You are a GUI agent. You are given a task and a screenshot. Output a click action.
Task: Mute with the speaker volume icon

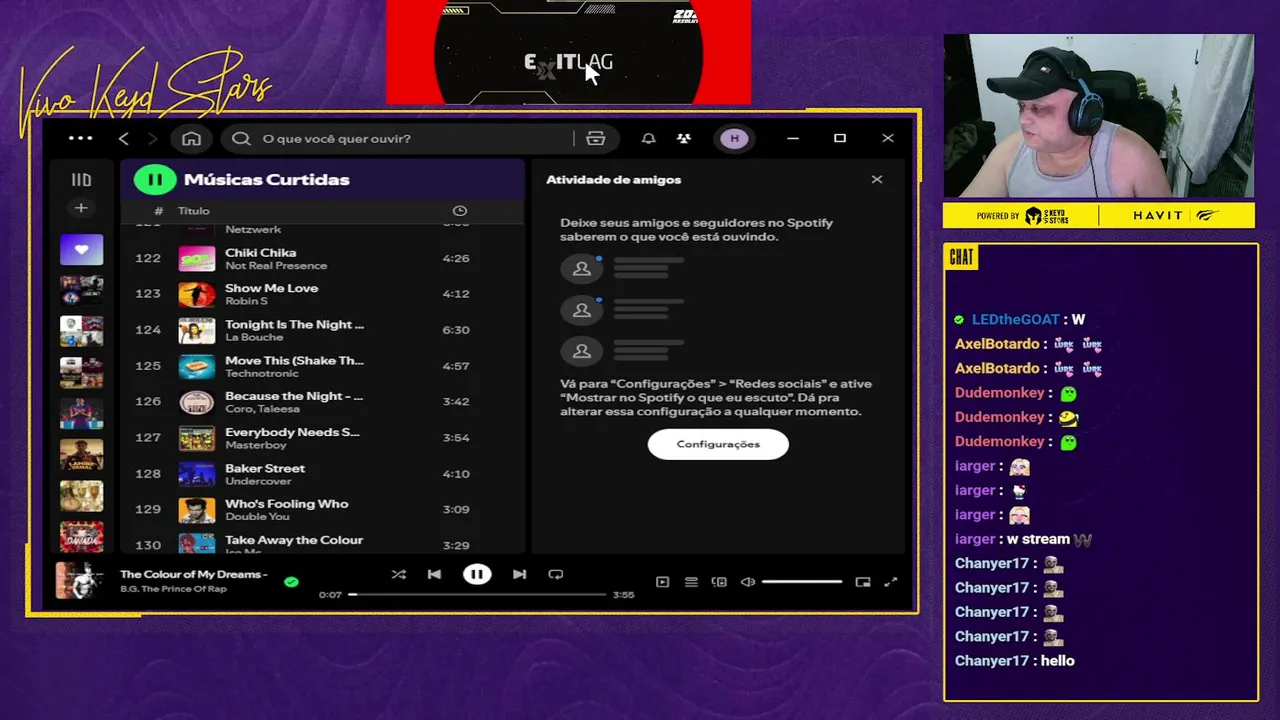(747, 582)
